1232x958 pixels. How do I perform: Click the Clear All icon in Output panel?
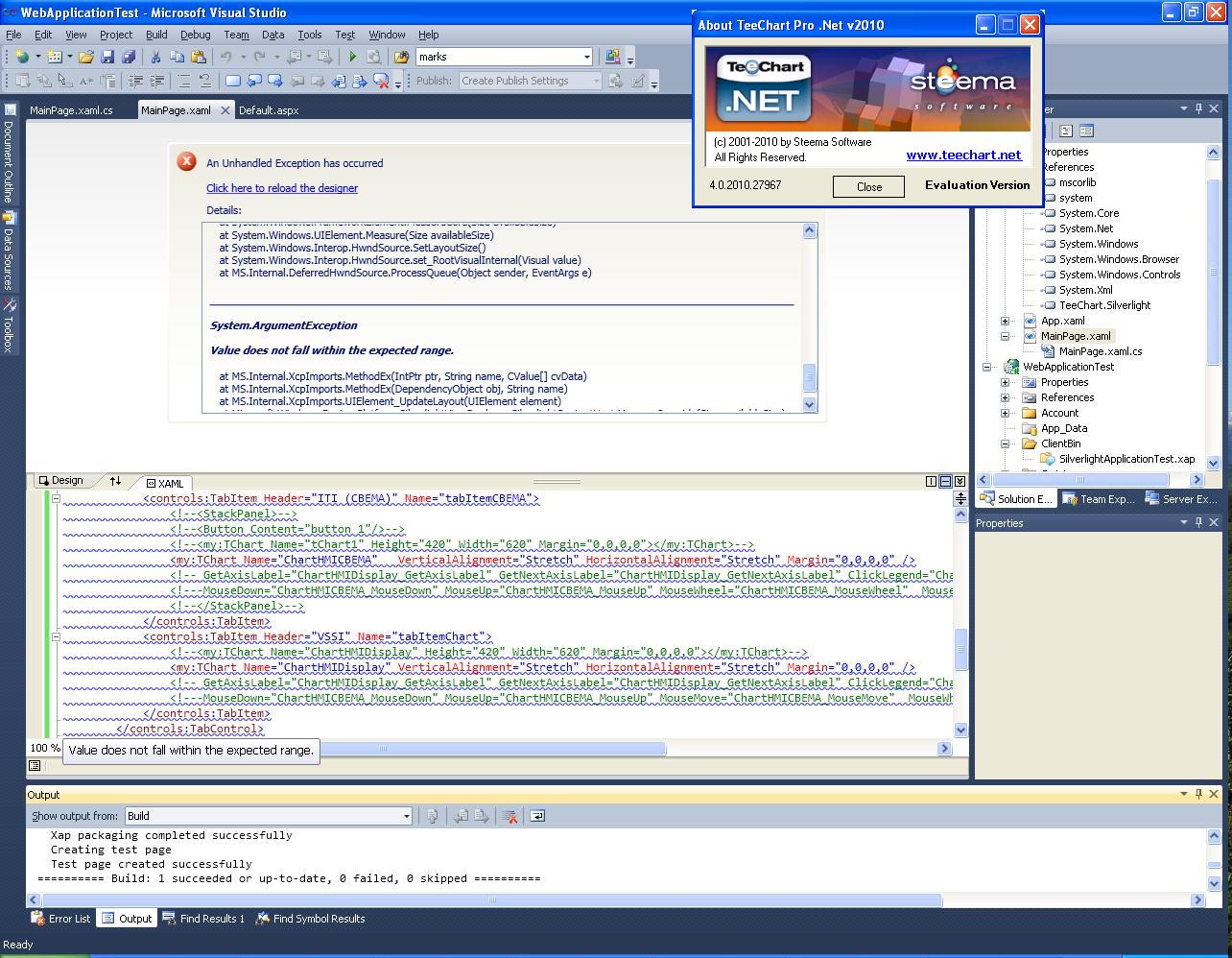pos(510,816)
